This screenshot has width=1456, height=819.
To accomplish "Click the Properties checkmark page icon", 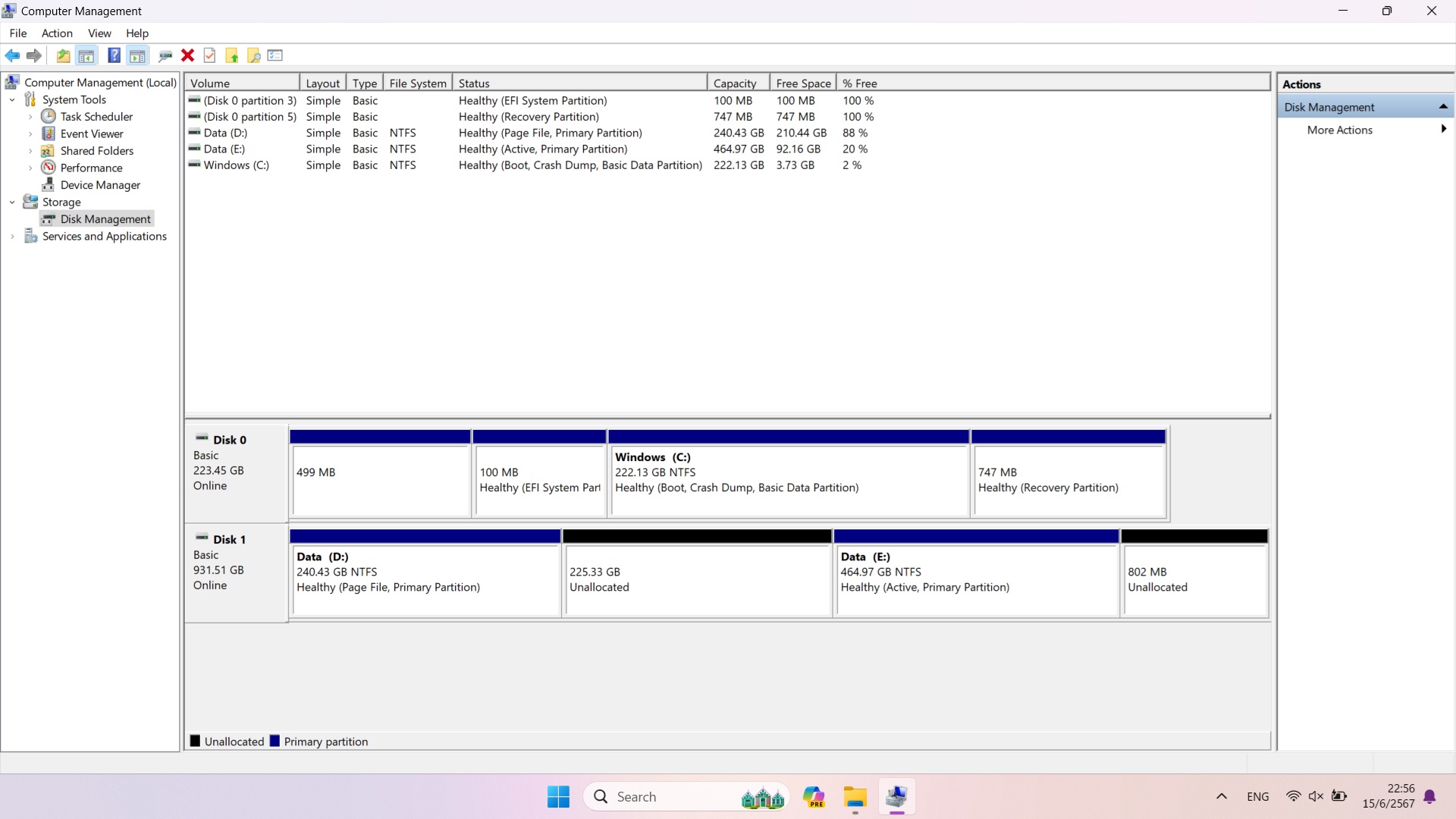I will pyautogui.click(x=210, y=55).
